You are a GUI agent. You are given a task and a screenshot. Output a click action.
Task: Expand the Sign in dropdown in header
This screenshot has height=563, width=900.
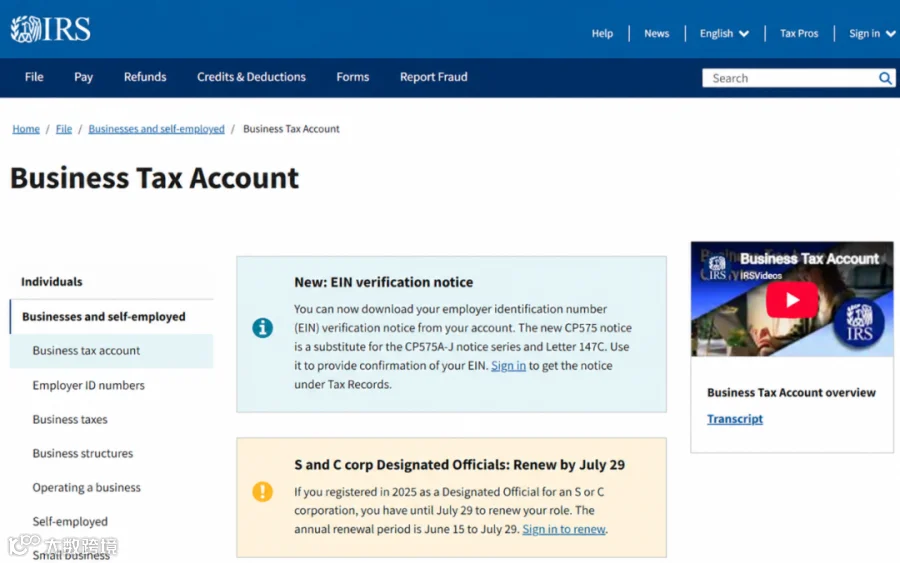click(x=871, y=33)
